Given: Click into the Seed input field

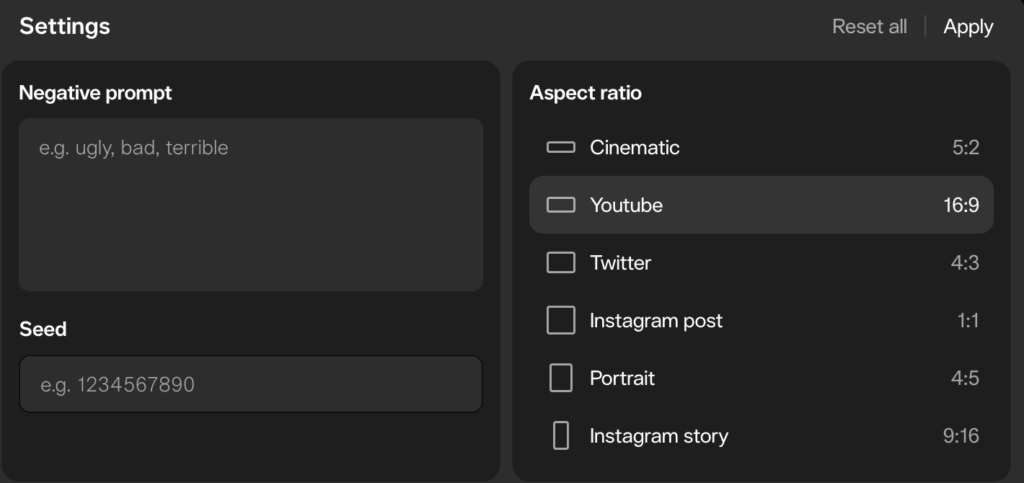Looking at the screenshot, I should [250, 384].
